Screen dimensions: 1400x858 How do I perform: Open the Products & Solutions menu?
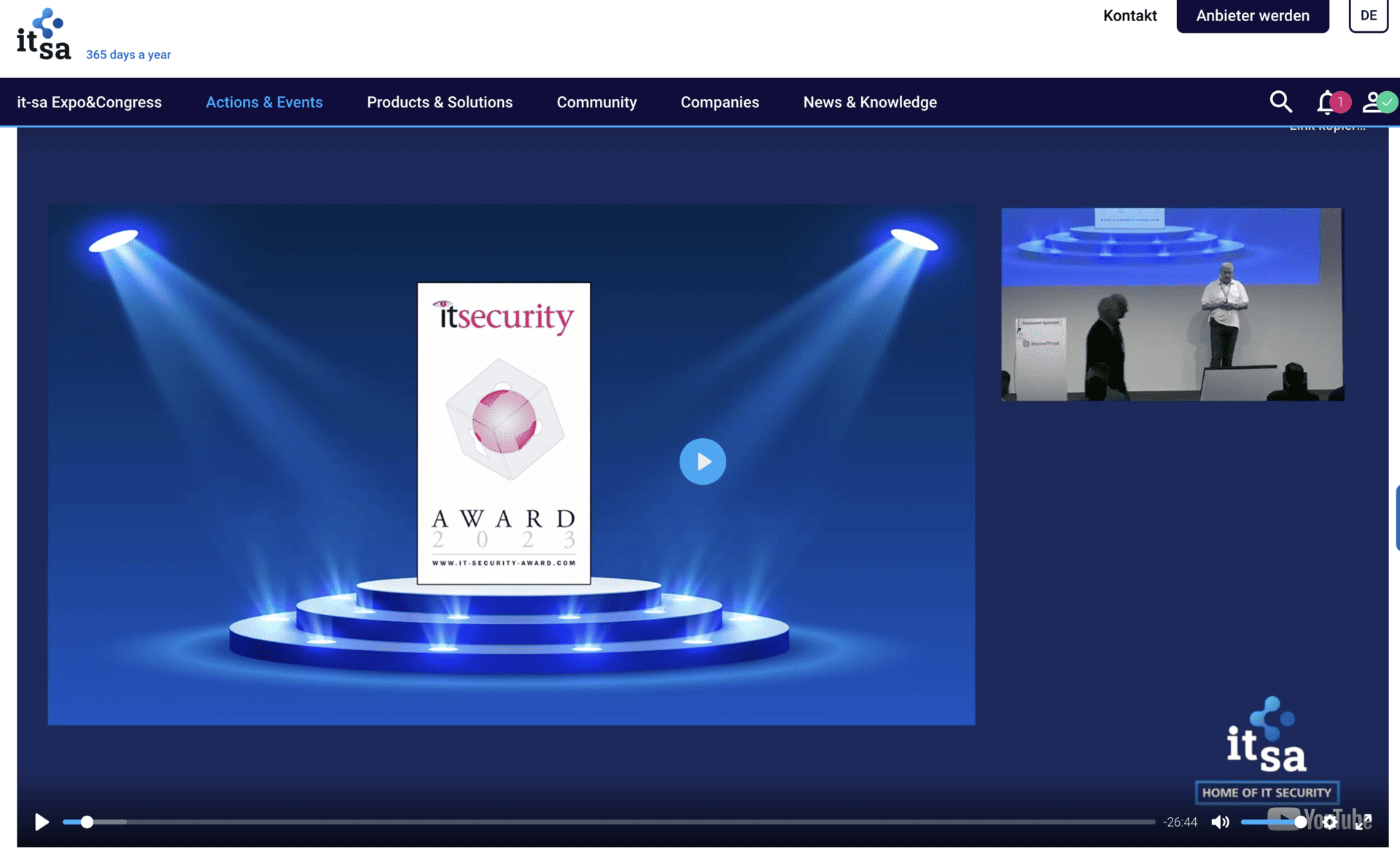(440, 102)
